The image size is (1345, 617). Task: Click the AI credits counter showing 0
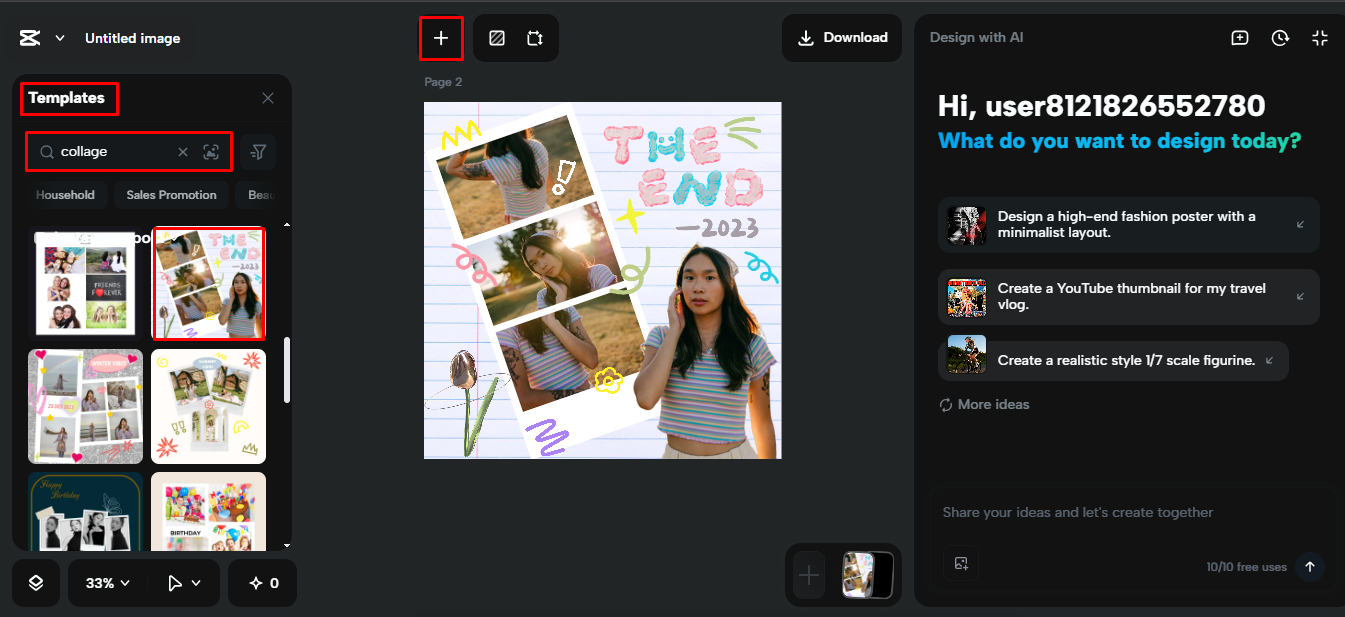[x=262, y=583]
